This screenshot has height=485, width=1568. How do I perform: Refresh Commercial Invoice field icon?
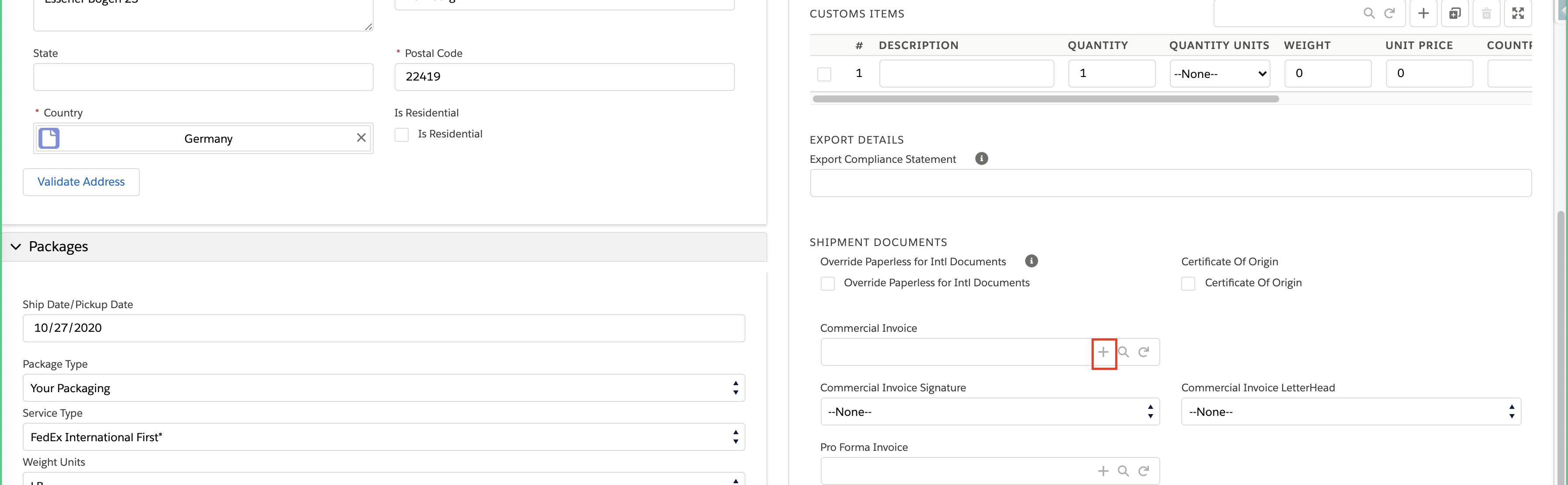pos(1144,351)
